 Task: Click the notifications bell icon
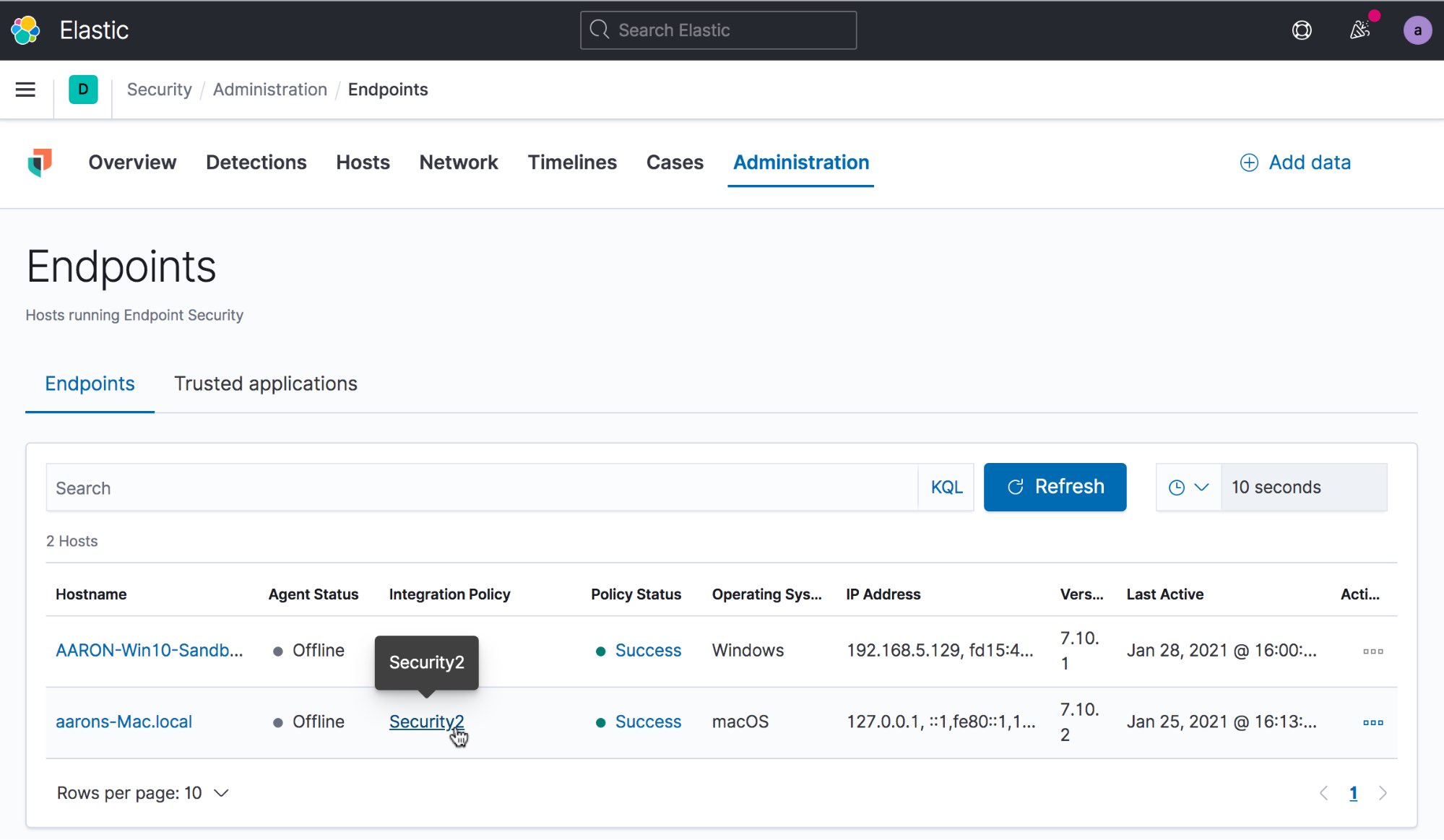(1358, 30)
